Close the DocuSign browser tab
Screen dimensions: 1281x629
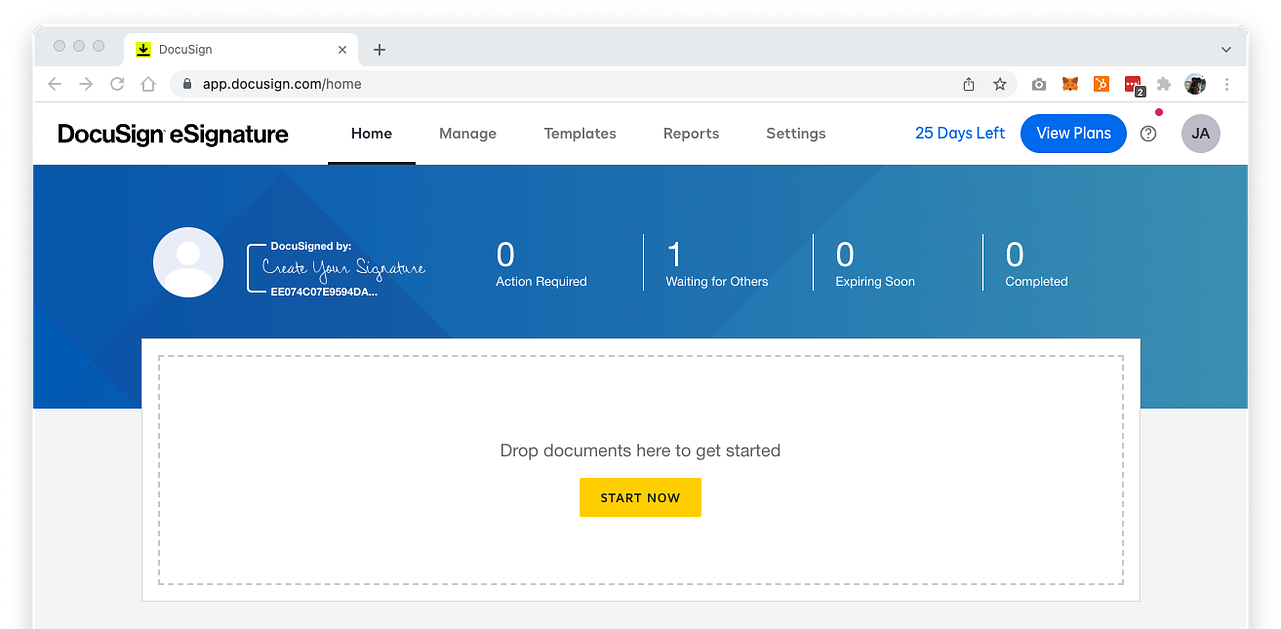pos(342,49)
